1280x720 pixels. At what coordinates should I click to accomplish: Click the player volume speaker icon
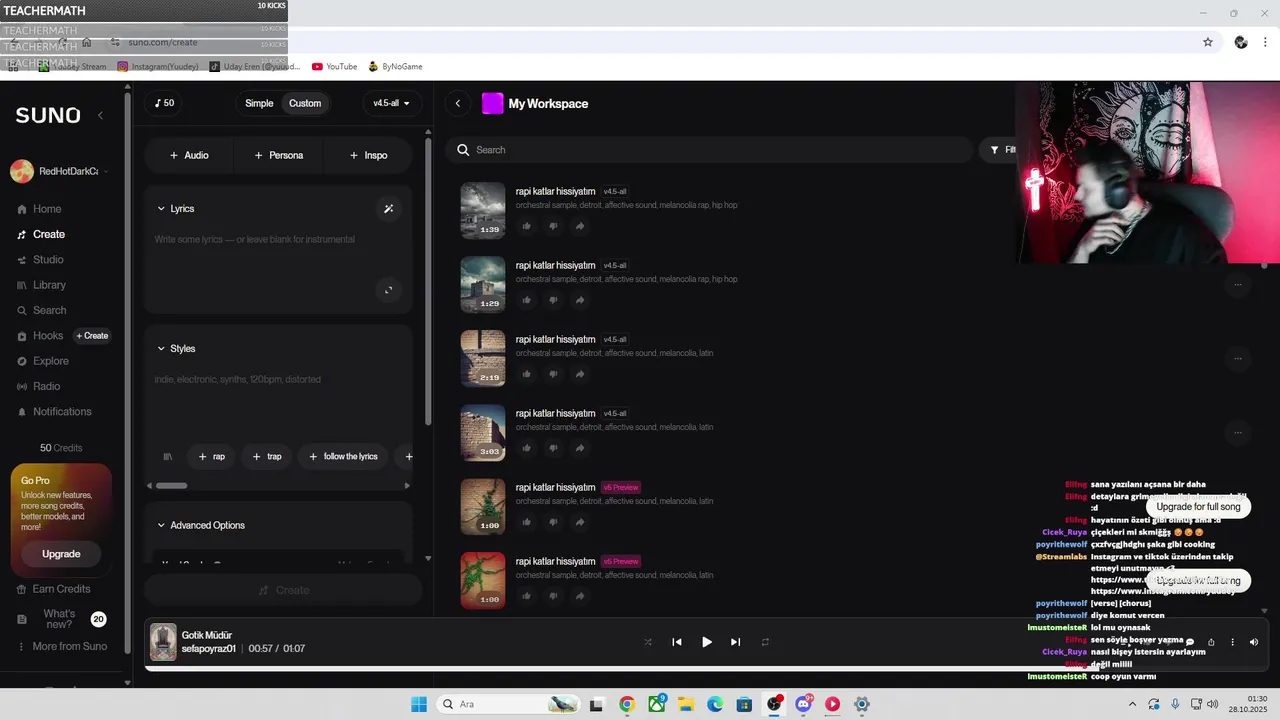(1254, 642)
